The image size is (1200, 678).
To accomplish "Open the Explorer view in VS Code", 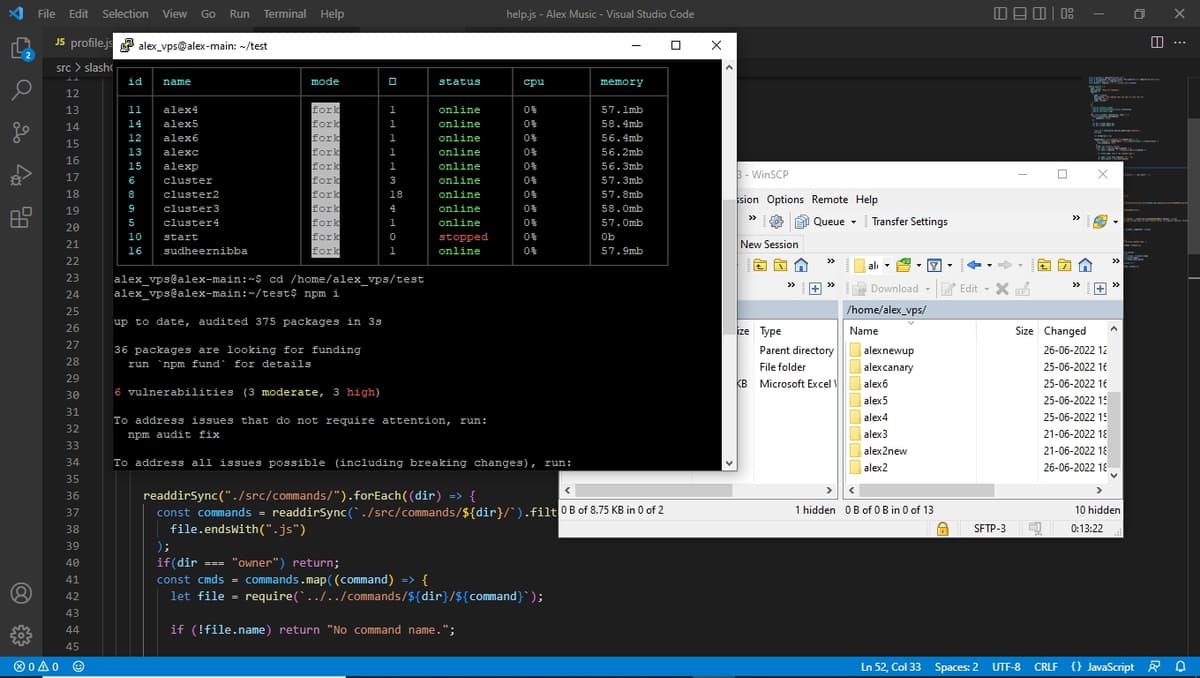I will pyautogui.click(x=22, y=49).
